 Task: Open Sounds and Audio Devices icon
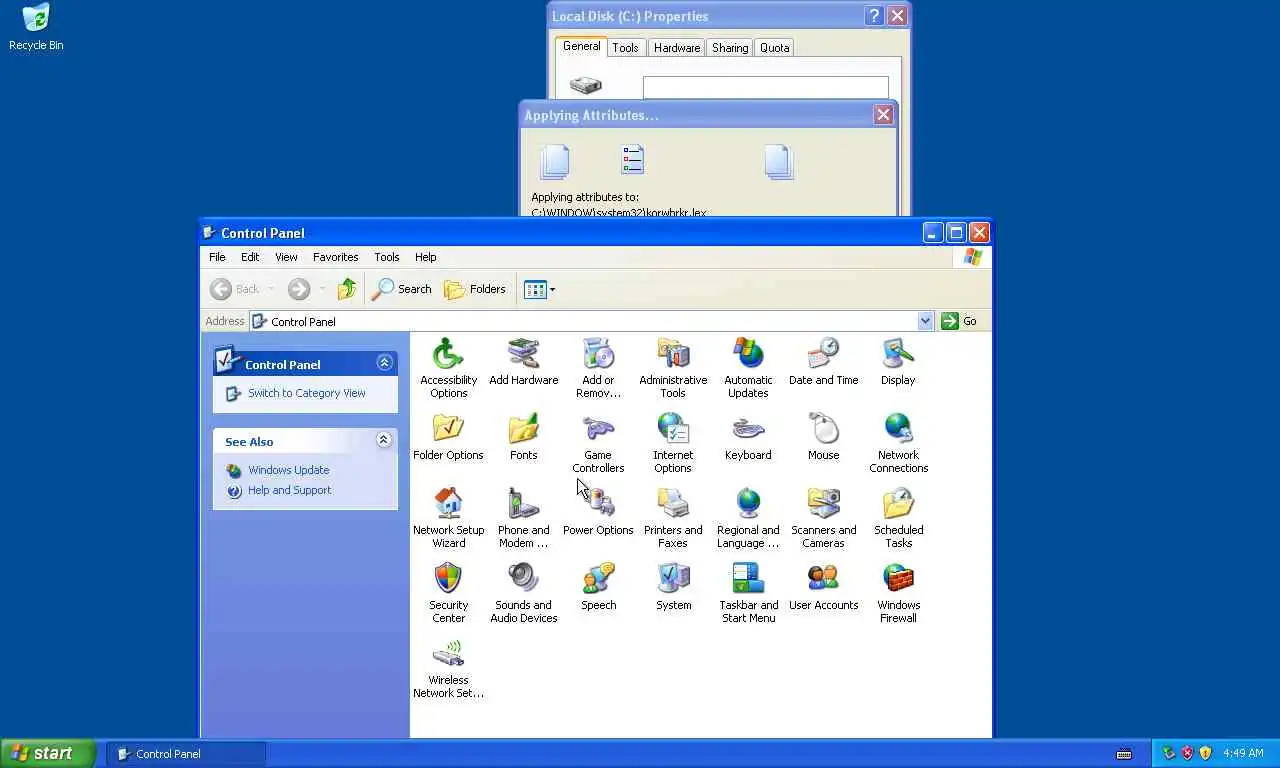[x=523, y=579]
